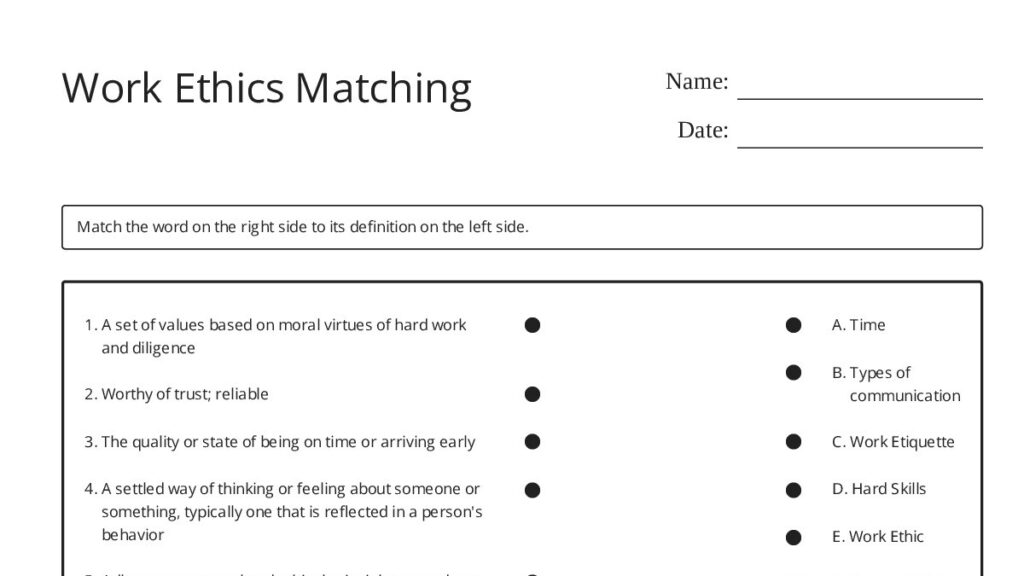Click the dot next to 'C. Work Etiquette'

793,442
